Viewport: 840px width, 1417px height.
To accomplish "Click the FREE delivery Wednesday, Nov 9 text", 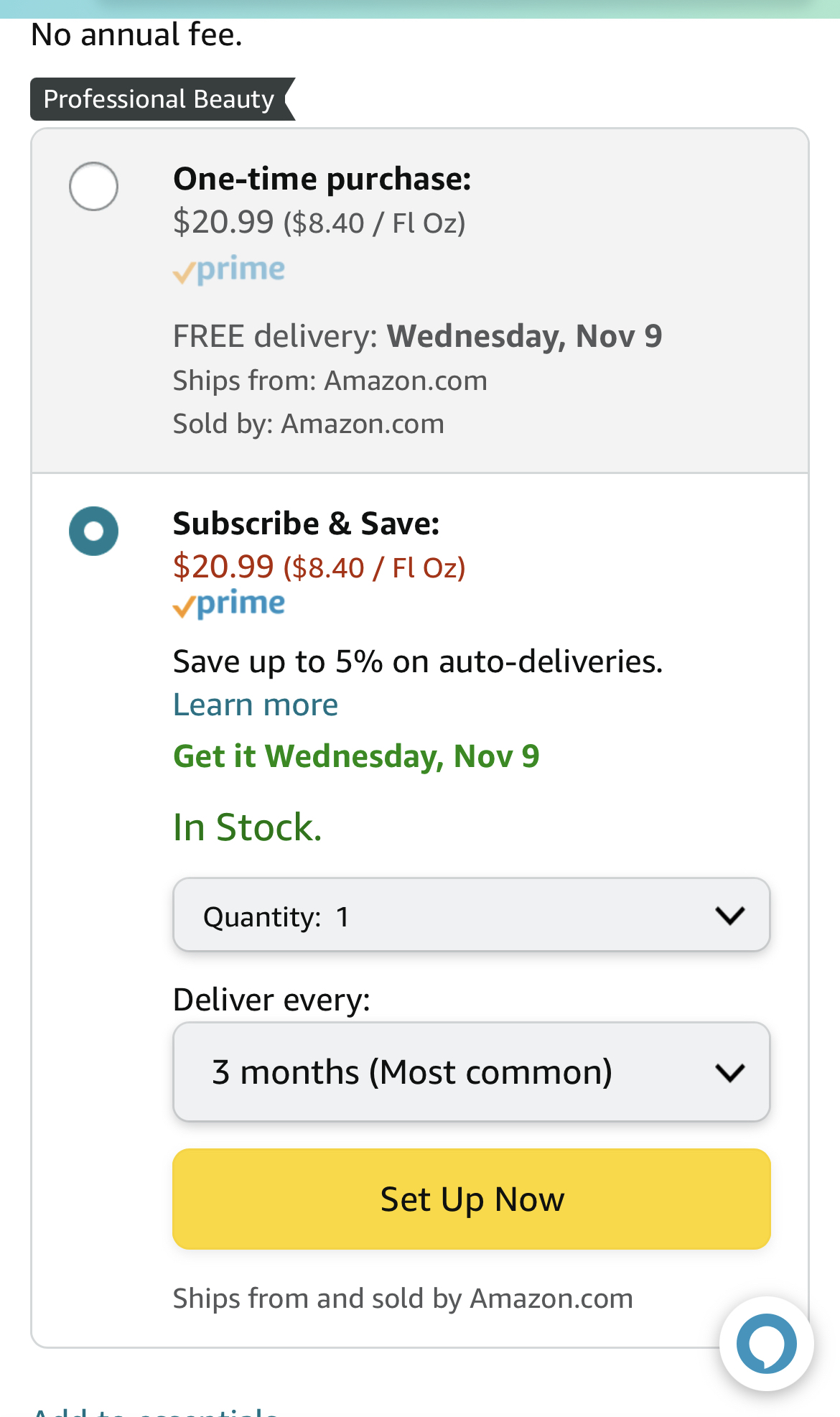I will click(x=418, y=335).
